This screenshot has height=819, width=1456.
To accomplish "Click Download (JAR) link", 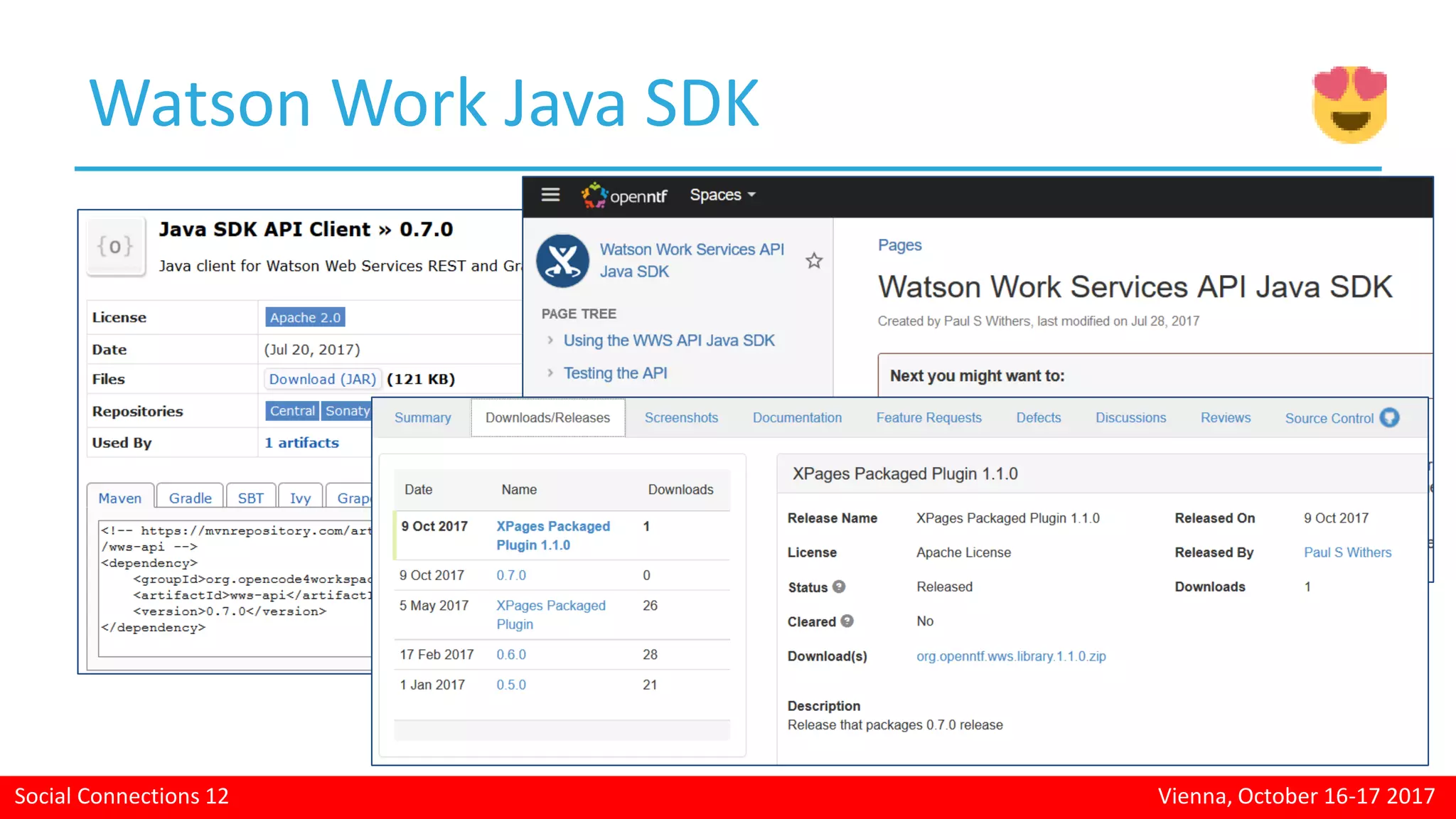I will 322,379.
